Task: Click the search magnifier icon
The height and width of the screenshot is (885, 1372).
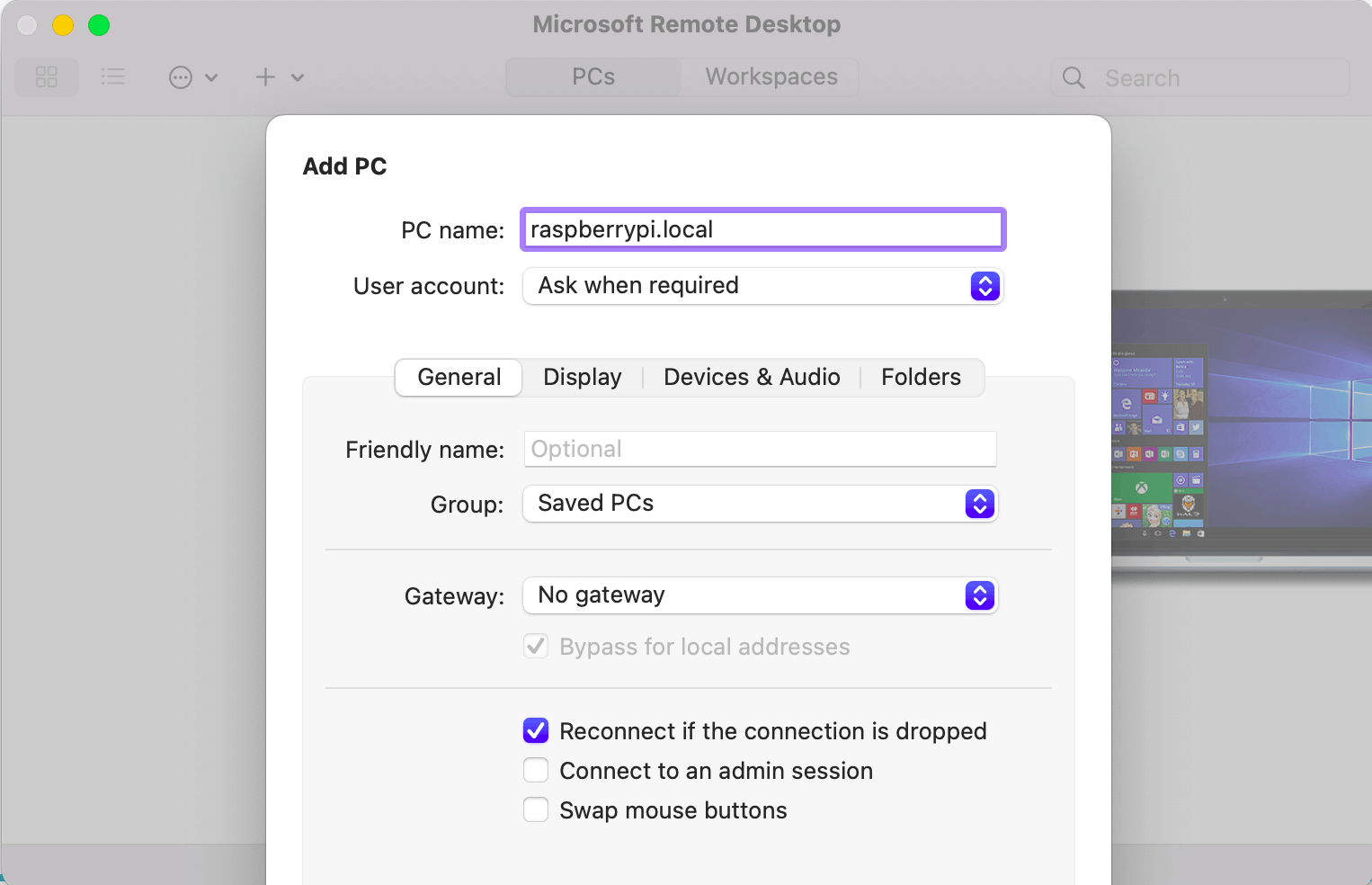Action: [1074, 78]
